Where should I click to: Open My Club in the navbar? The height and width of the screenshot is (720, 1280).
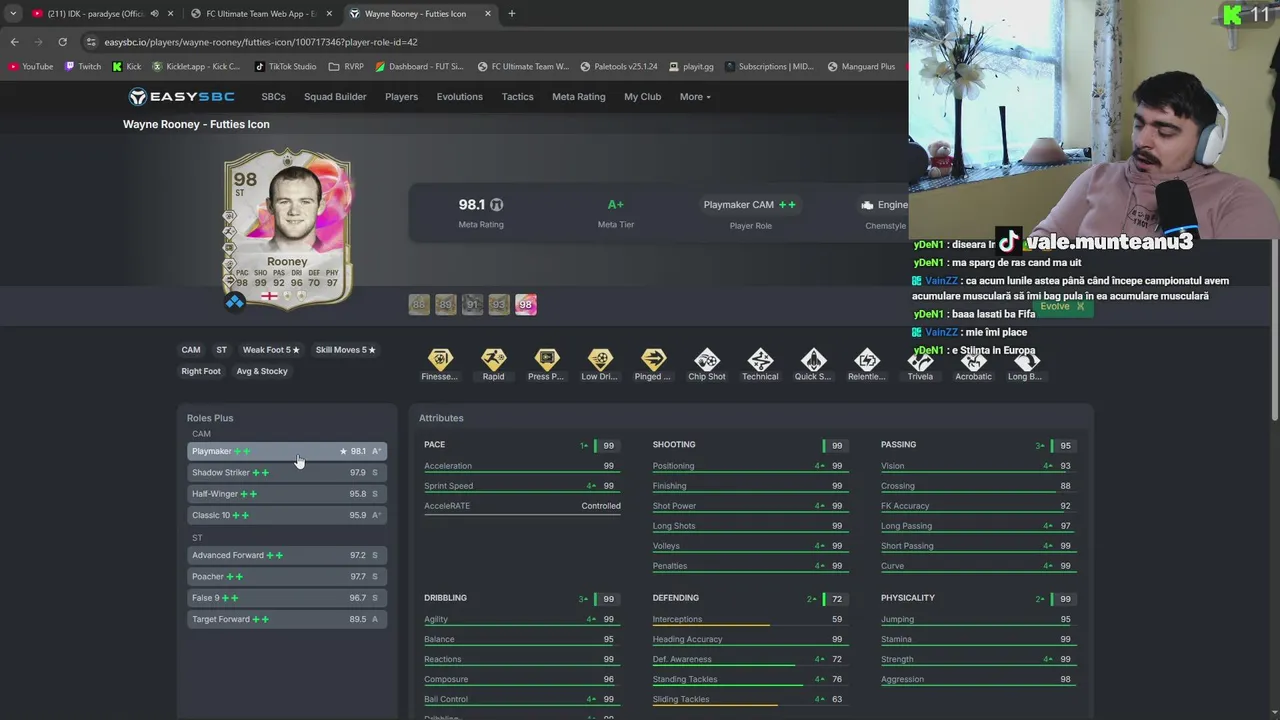click(x=642, y=97)
